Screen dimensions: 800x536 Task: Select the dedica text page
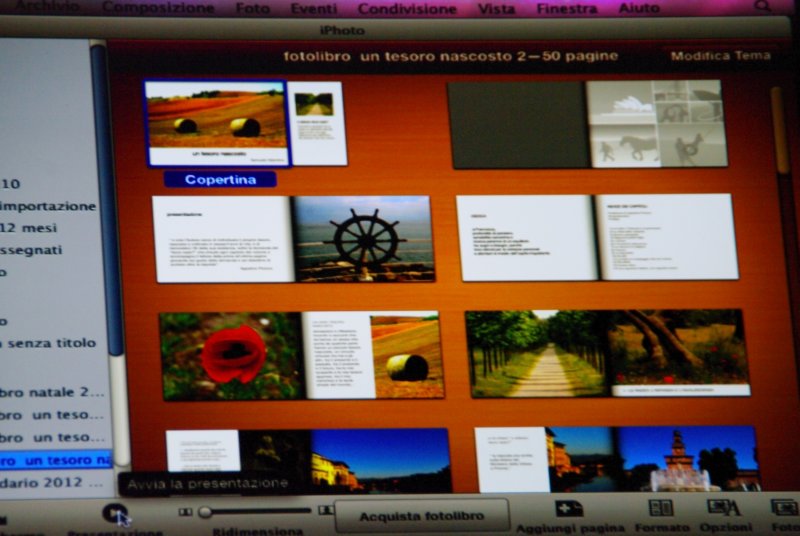click(527, 238)
